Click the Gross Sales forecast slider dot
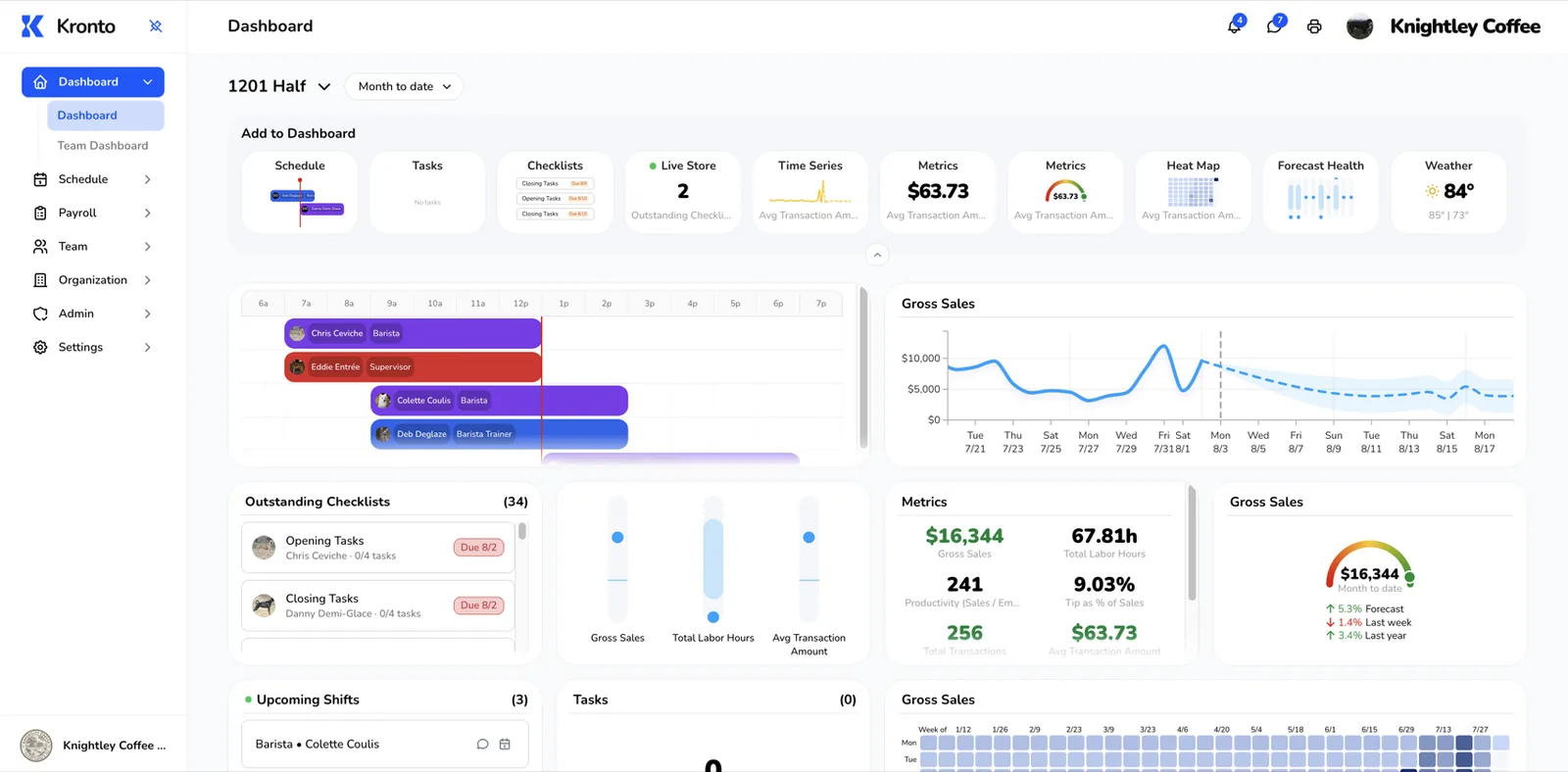Image resolution: width=1568 pixels, height=772 pixels. [x=617, y=537]
